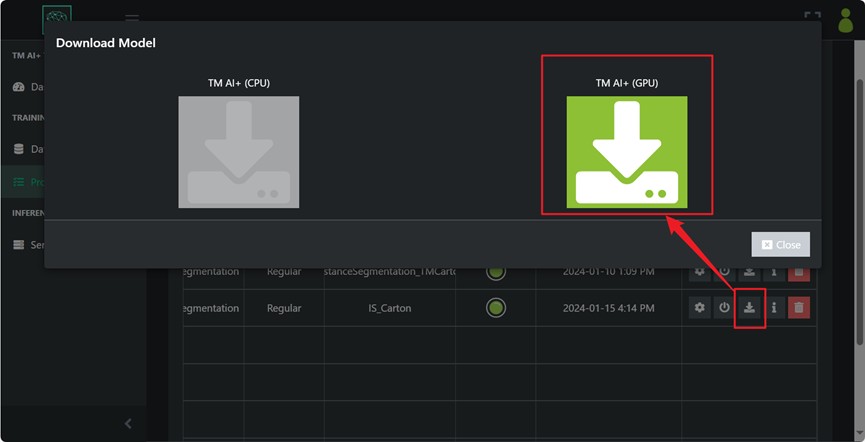Collapse the sidebar with left chevron
The width and height of the screenshot is (865, 442).
128,423
